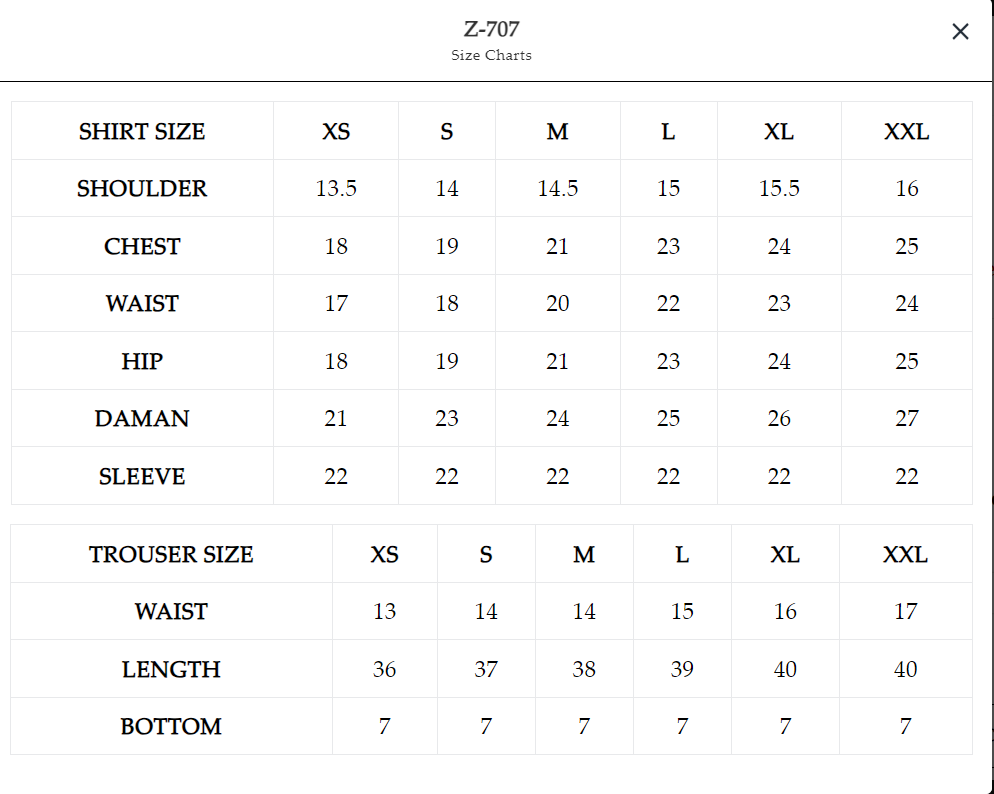This screenshot has height=794, width=994.
Task: Click the CHEST row label
Action: (142, 247)
